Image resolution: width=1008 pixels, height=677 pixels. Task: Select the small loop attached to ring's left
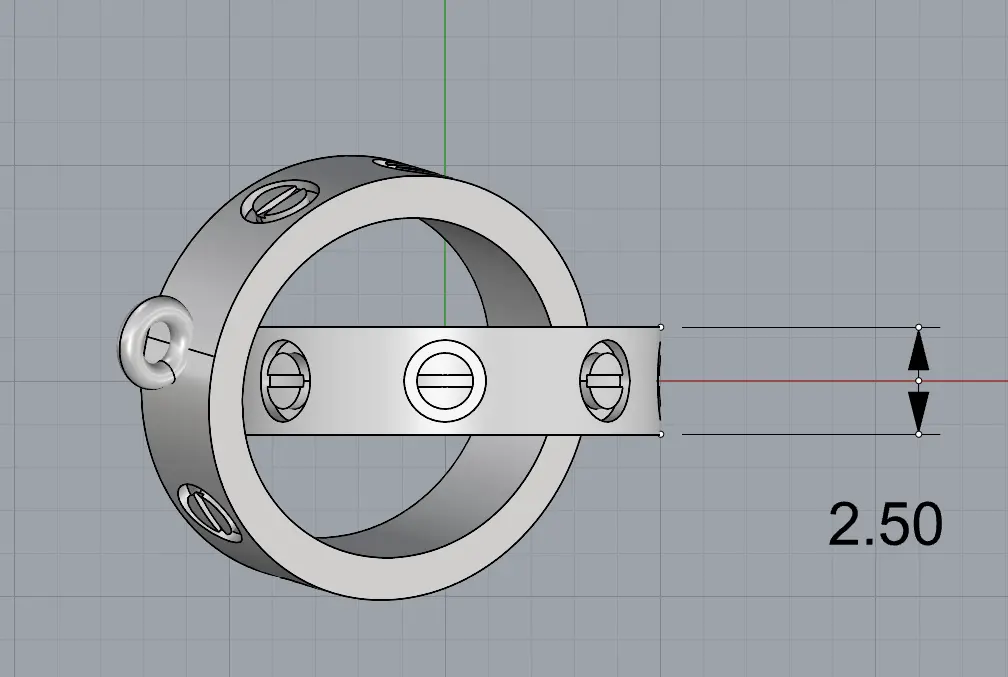[148, 345]
